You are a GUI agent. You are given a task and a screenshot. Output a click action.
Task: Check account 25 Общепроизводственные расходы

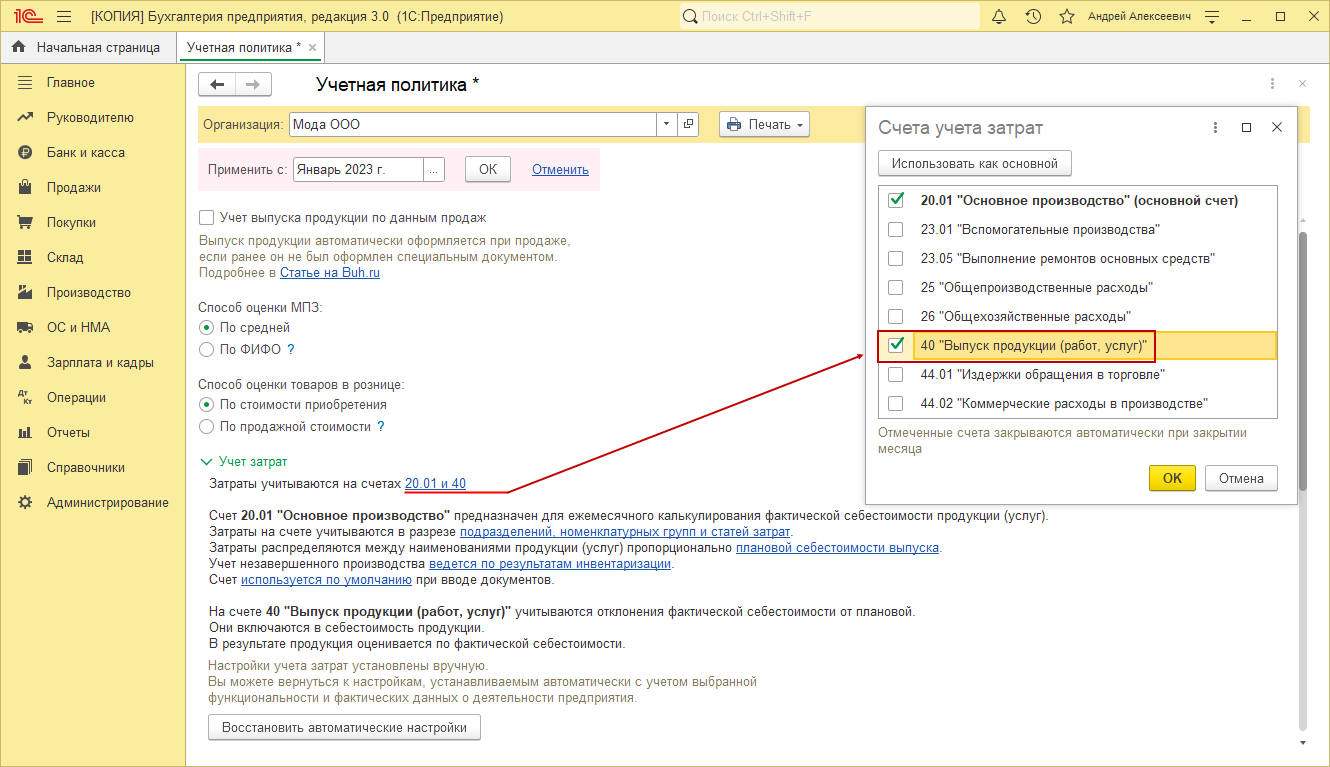click(x=896, y=287)
